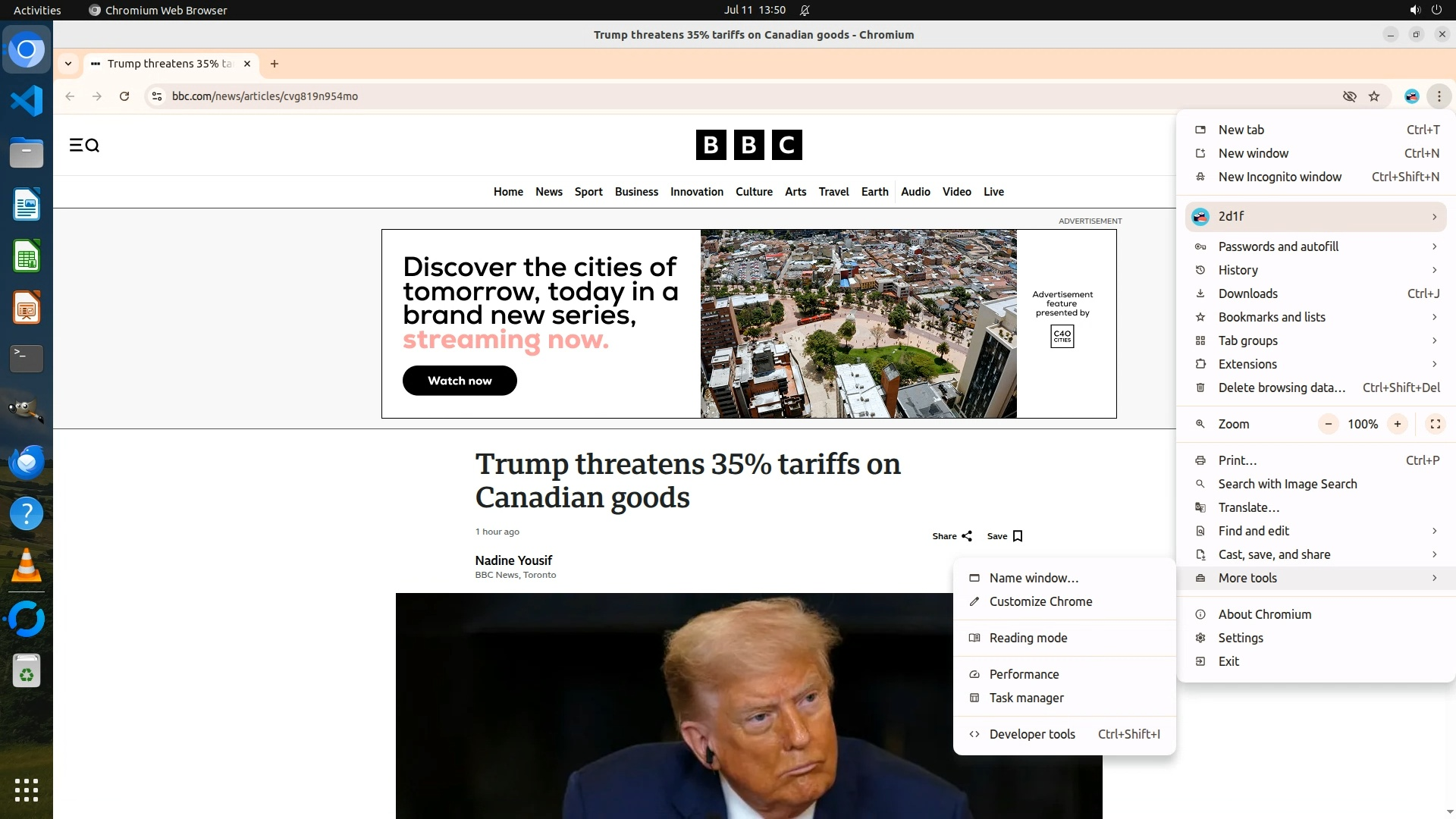
Task: Click the Share icon under the headline
Action: pos(966,536)
